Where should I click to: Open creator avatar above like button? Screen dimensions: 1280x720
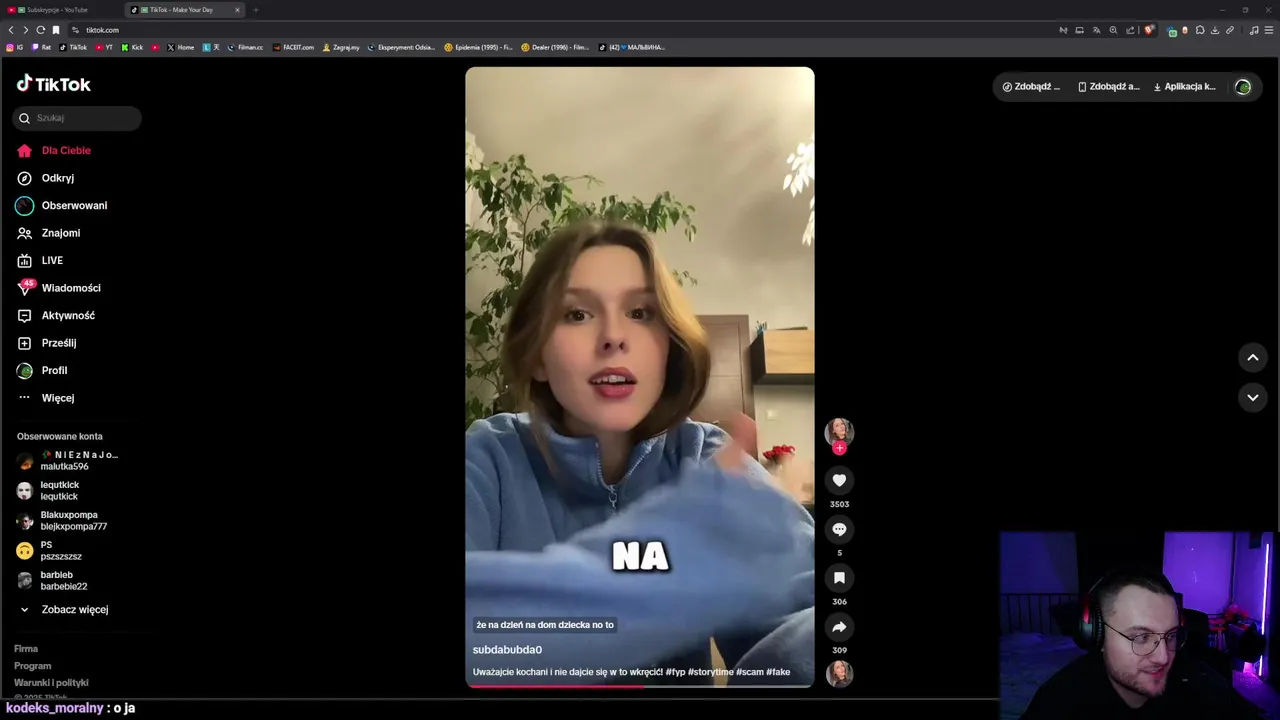coord(839,431)
